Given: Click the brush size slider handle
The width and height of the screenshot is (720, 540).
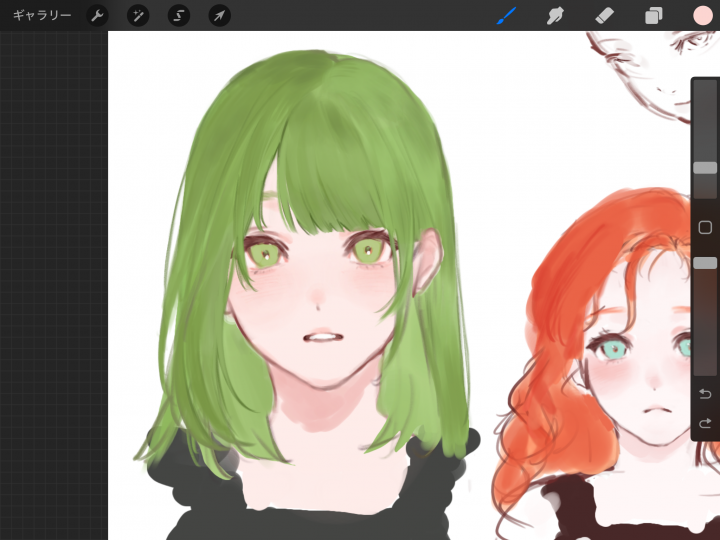Looking at the screenshot, I should click(x=705, y=168).
